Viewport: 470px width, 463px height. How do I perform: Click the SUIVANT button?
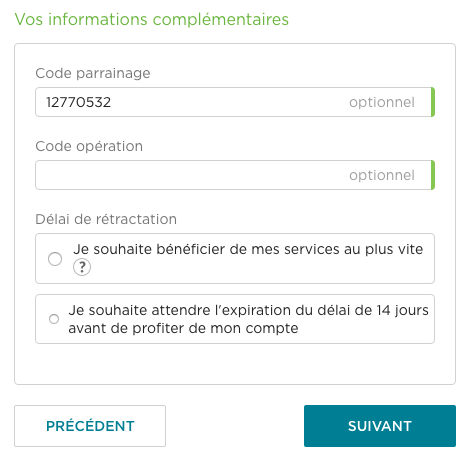tap(380, 426)
